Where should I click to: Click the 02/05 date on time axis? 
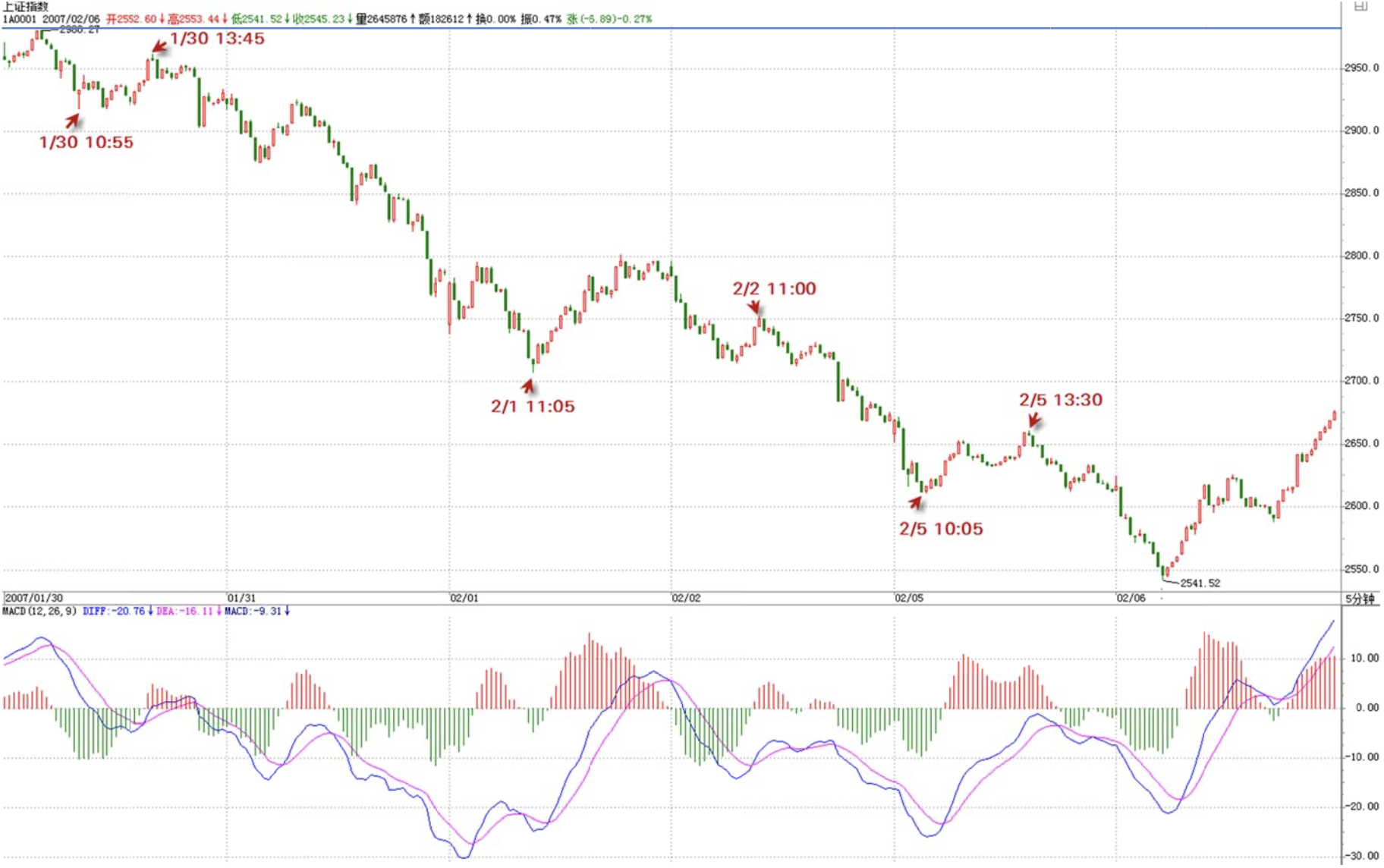(909, 599)
